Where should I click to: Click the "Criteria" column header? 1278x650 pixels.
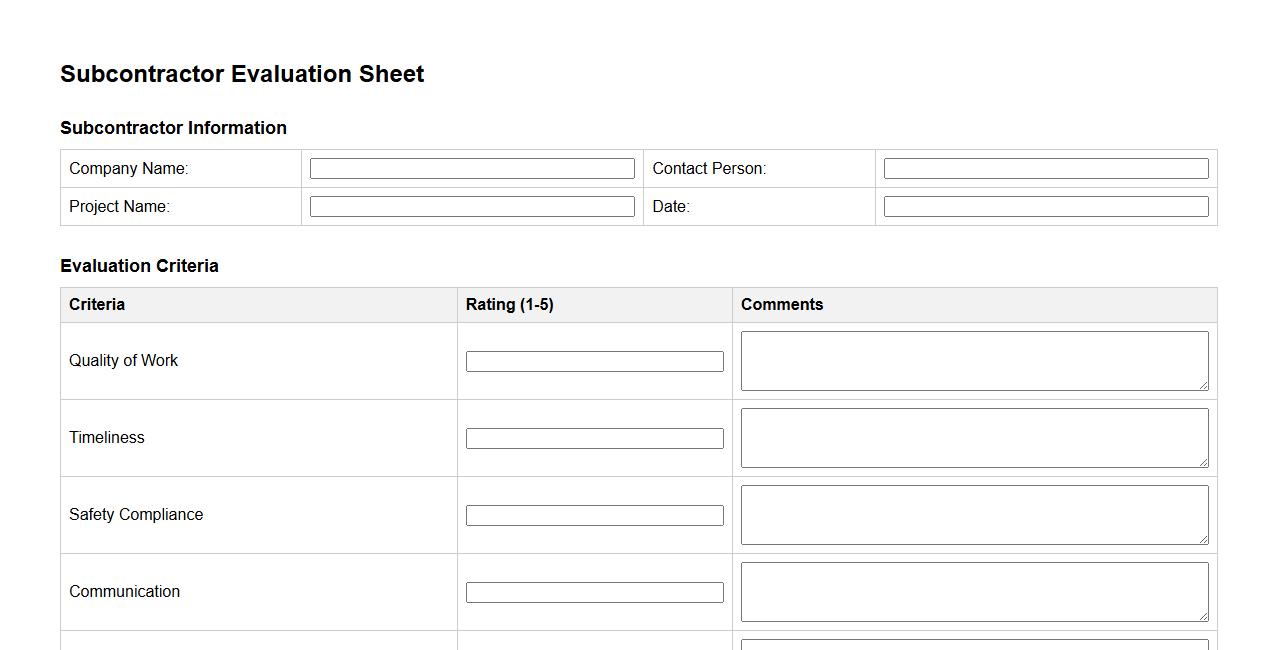[x=97, y=305]
